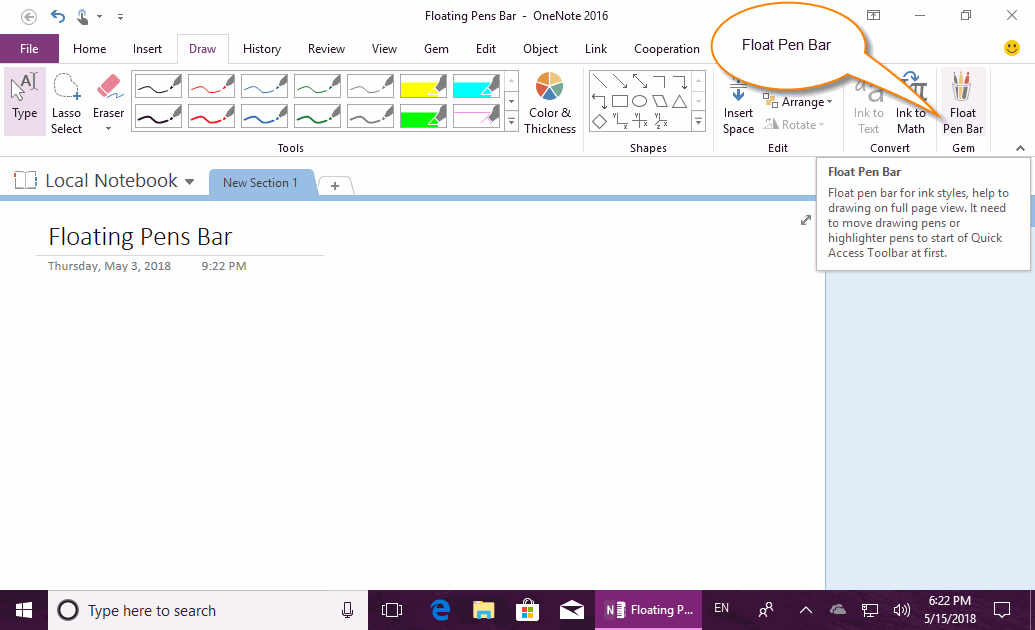This screenshot has width=1035, height=630.
Task: Choose the thick green pen
Action: (317, 116)
